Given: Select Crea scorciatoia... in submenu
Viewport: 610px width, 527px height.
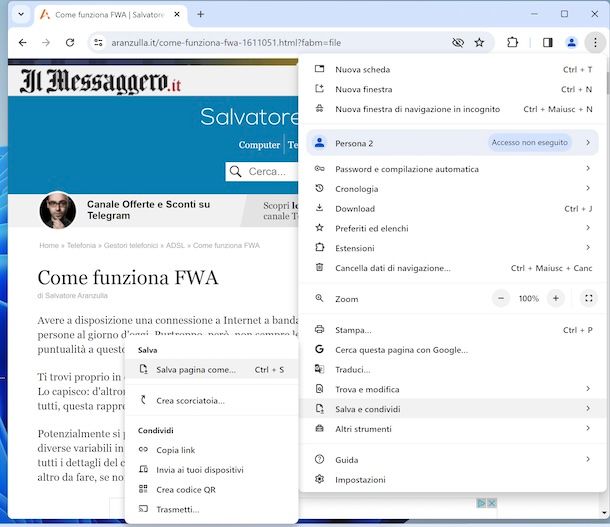Looking at the screenshot, I should pyautogui.click(x=212, y=401).
